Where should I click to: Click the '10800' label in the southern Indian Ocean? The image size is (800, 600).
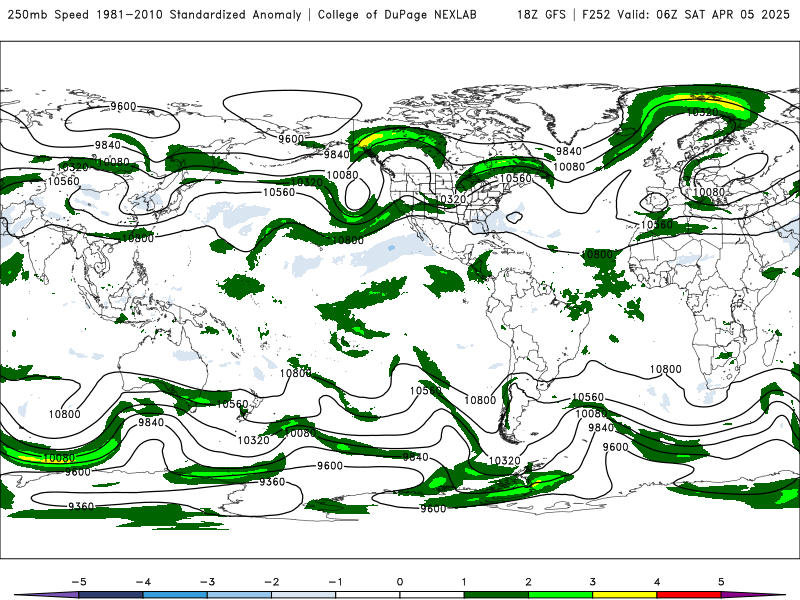(64, 414)
